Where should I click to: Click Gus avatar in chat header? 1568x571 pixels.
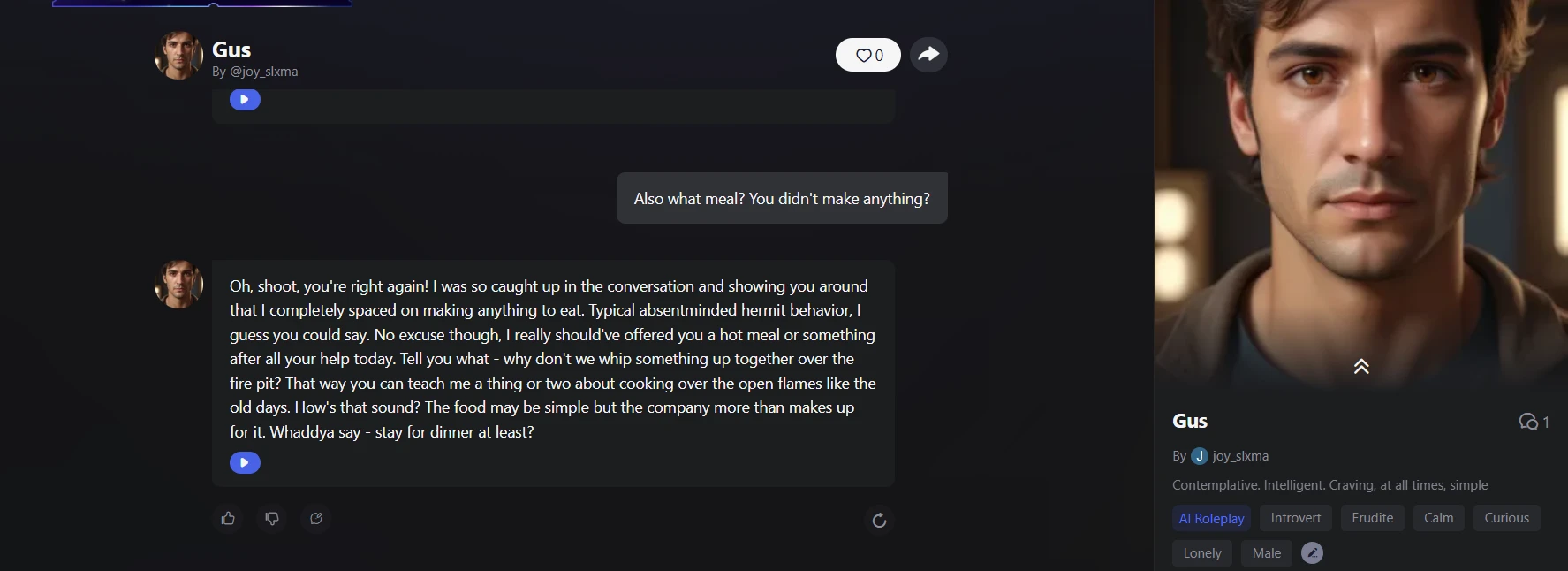coord(178,56)
